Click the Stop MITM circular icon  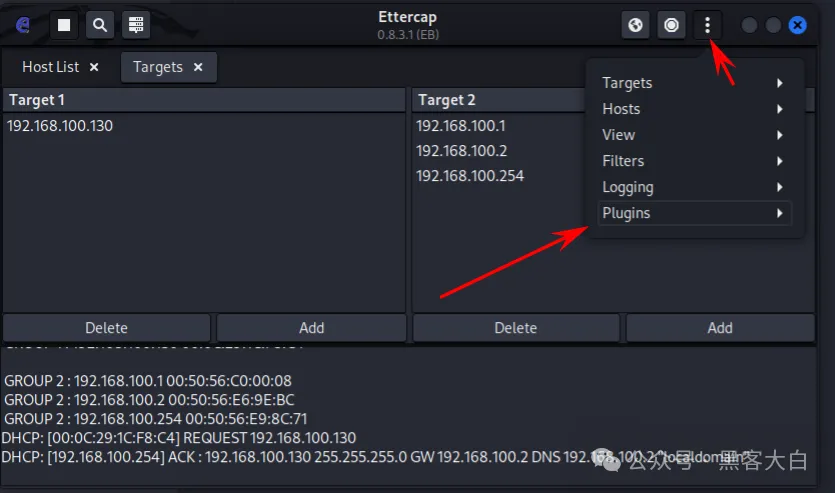click(672, 25)
